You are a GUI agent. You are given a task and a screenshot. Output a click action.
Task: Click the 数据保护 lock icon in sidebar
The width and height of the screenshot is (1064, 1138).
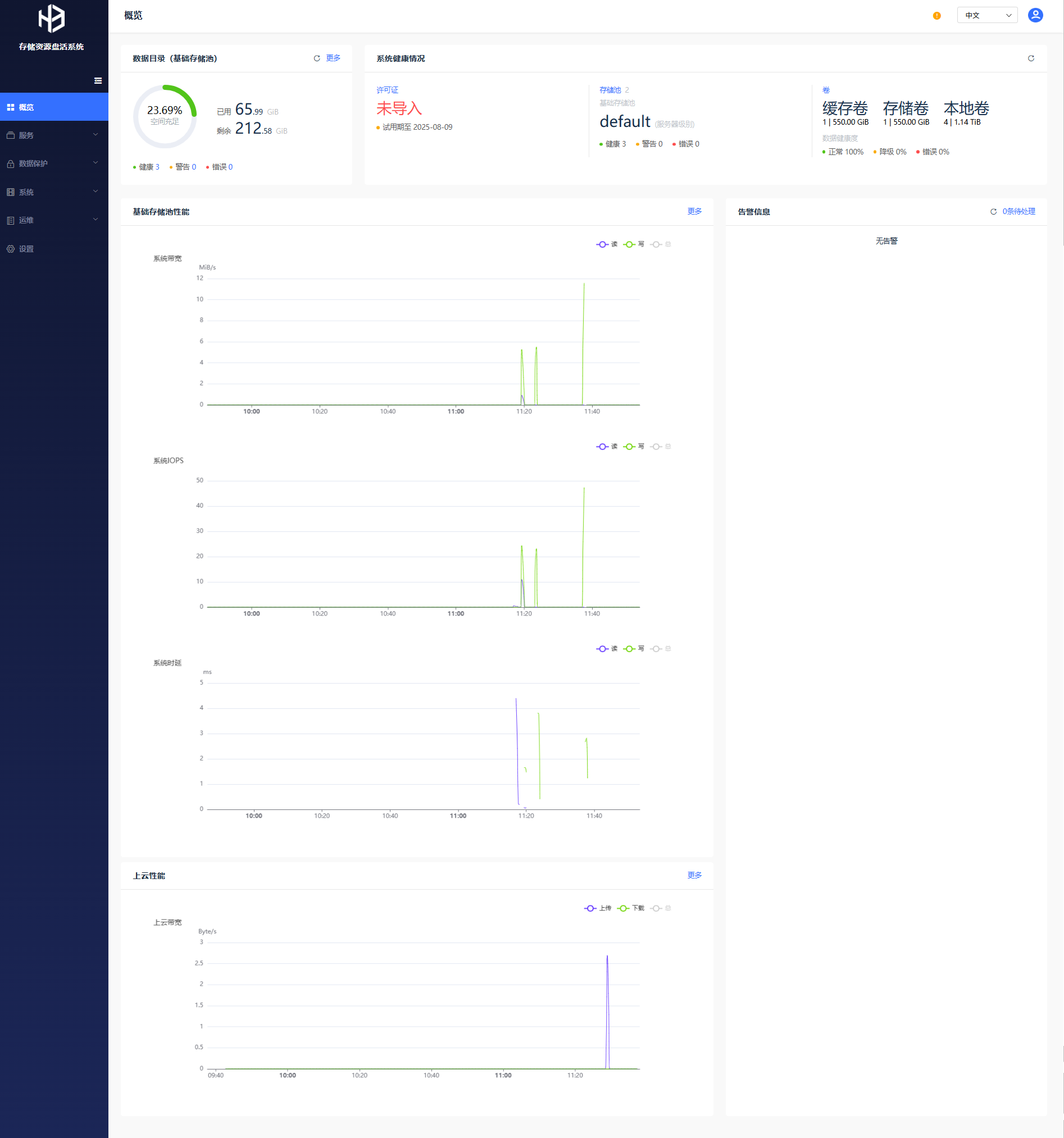(10, 163)
